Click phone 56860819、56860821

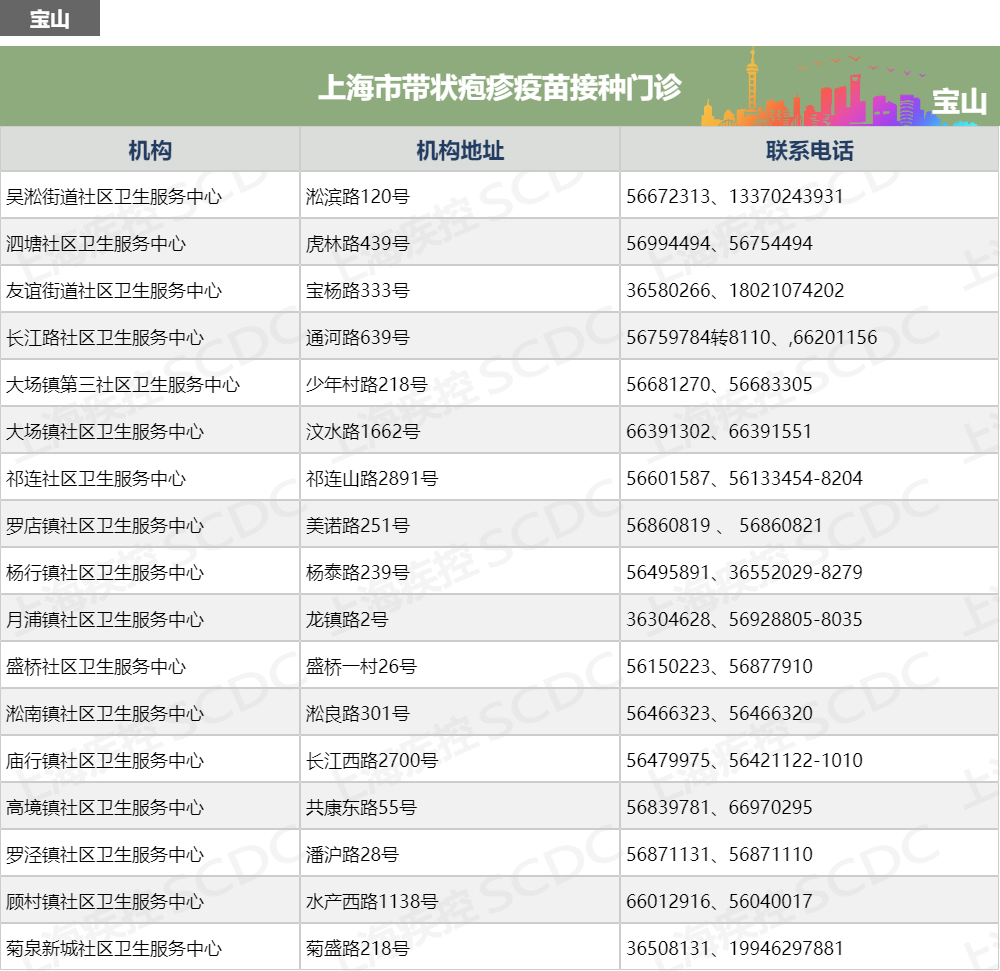(x=724, y=525)
